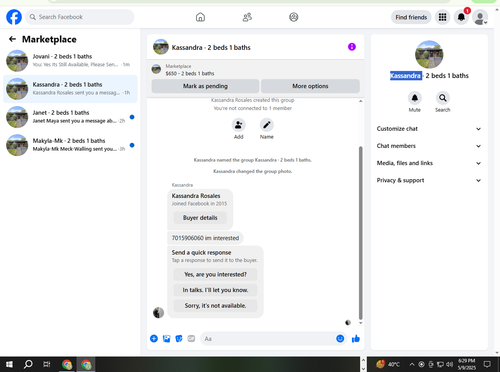500x372 pixels.
Task: Open the apps grid menu icon
Action: (x=442, y=17)
